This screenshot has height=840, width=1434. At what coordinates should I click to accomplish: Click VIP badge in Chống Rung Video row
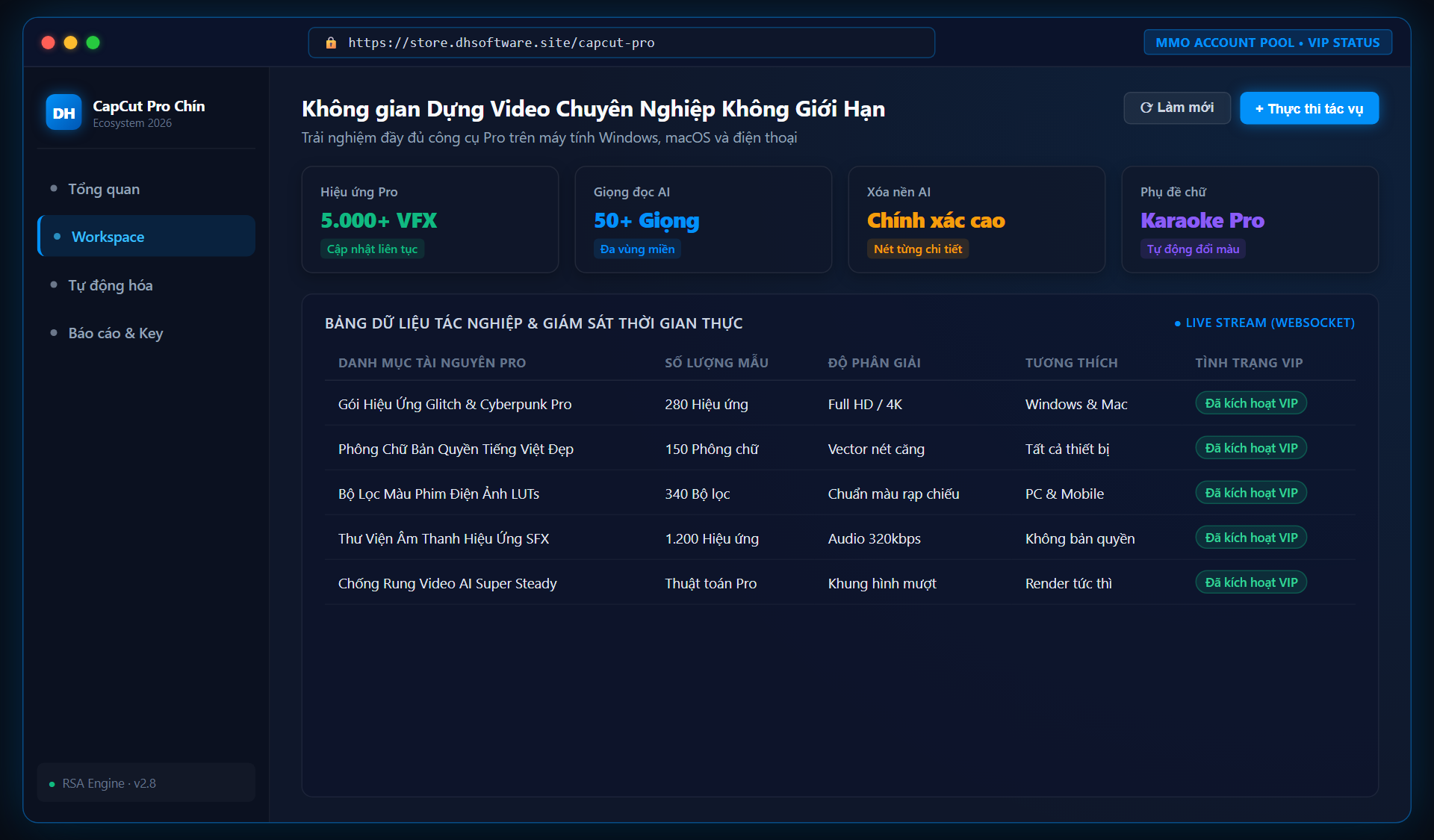click(1251, 582)
